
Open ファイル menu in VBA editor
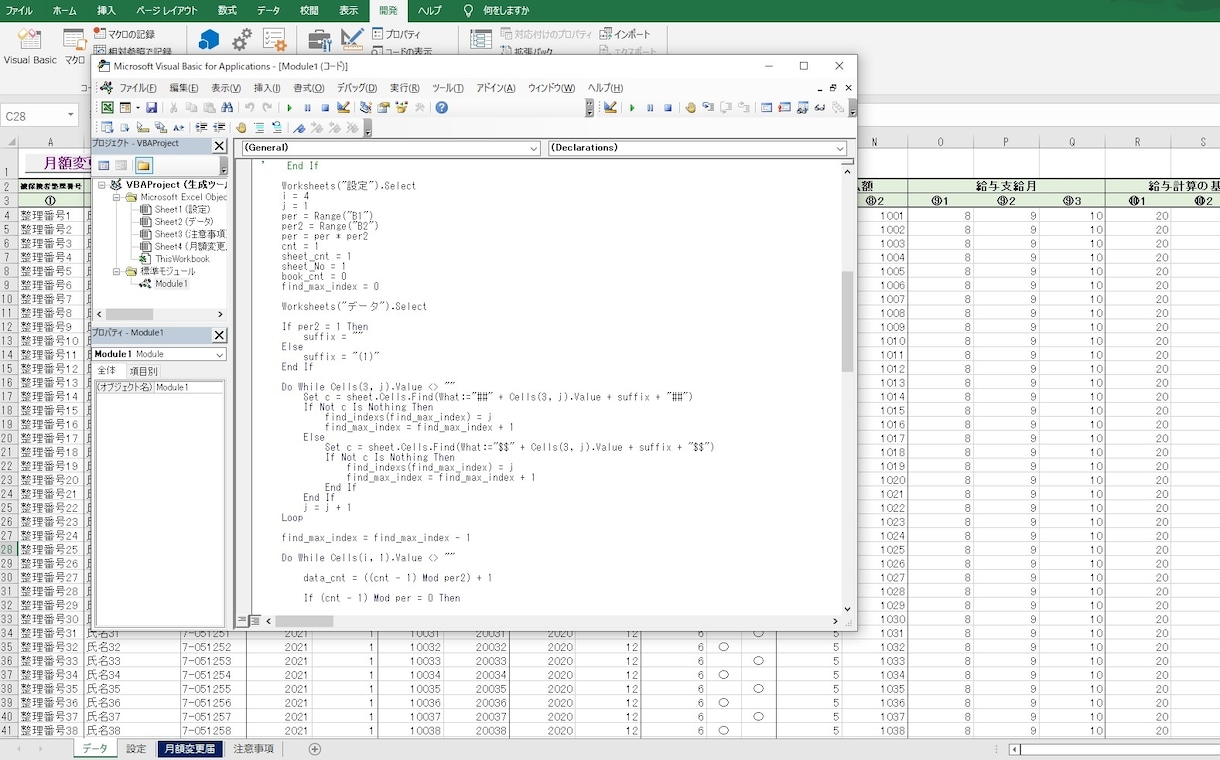[x=138, y=88]
